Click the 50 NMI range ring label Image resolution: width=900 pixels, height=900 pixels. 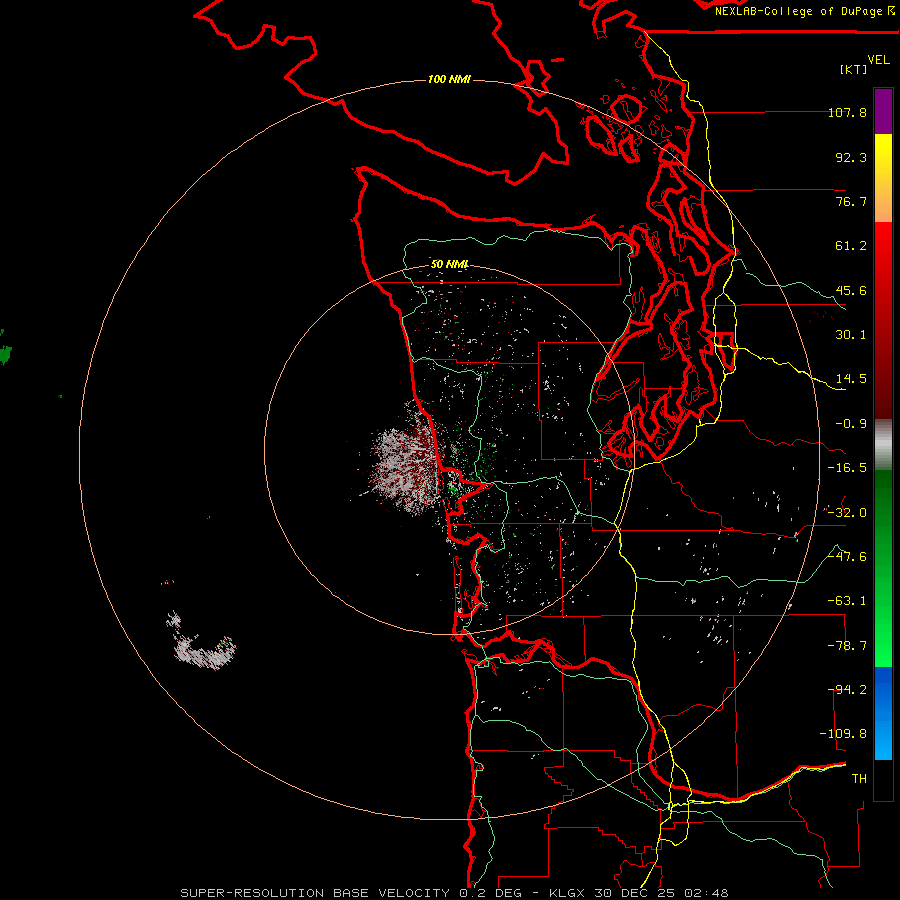click(450, 264)
